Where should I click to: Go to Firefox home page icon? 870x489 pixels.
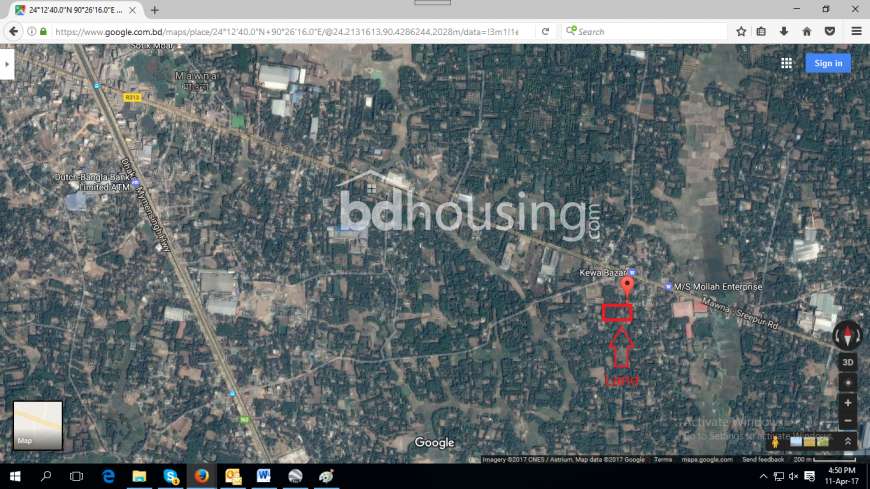coord(807,32)
